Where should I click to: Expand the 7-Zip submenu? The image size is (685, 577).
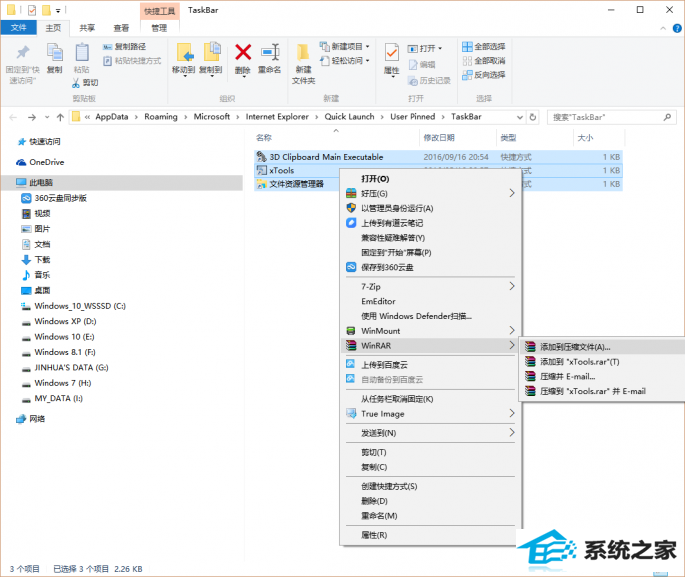tap(431, 287)
